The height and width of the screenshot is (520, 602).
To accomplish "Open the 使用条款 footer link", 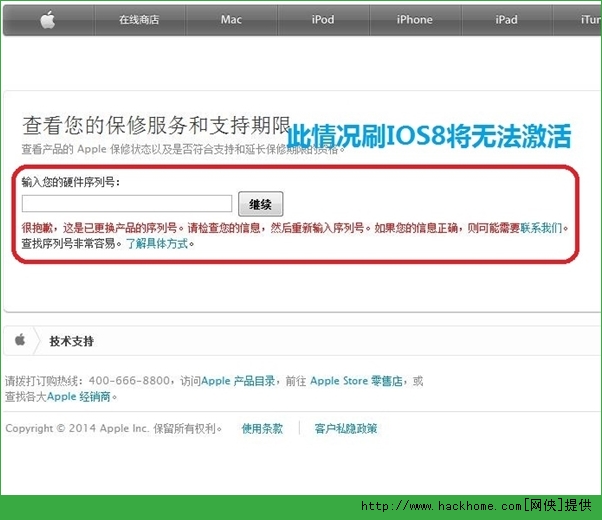I will (x=262, y=428).
